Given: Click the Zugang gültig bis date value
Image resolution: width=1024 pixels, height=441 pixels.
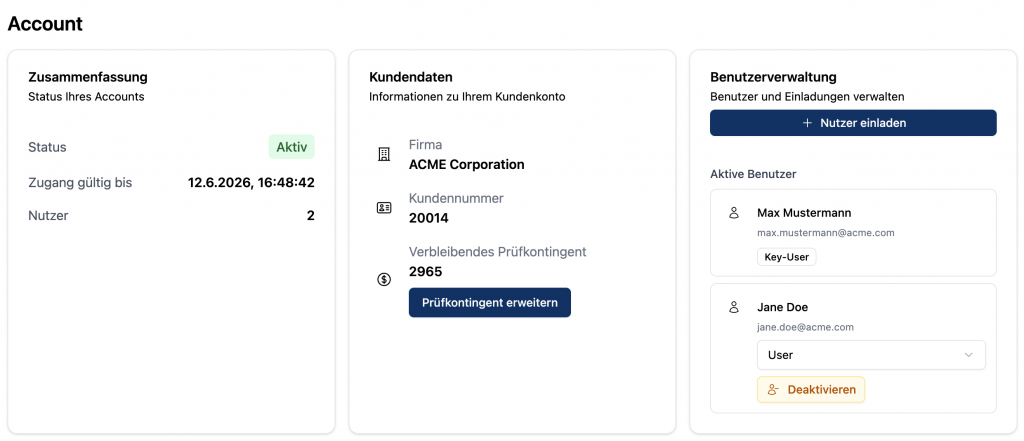Looking at the screenshot, I should coord(251,183).
